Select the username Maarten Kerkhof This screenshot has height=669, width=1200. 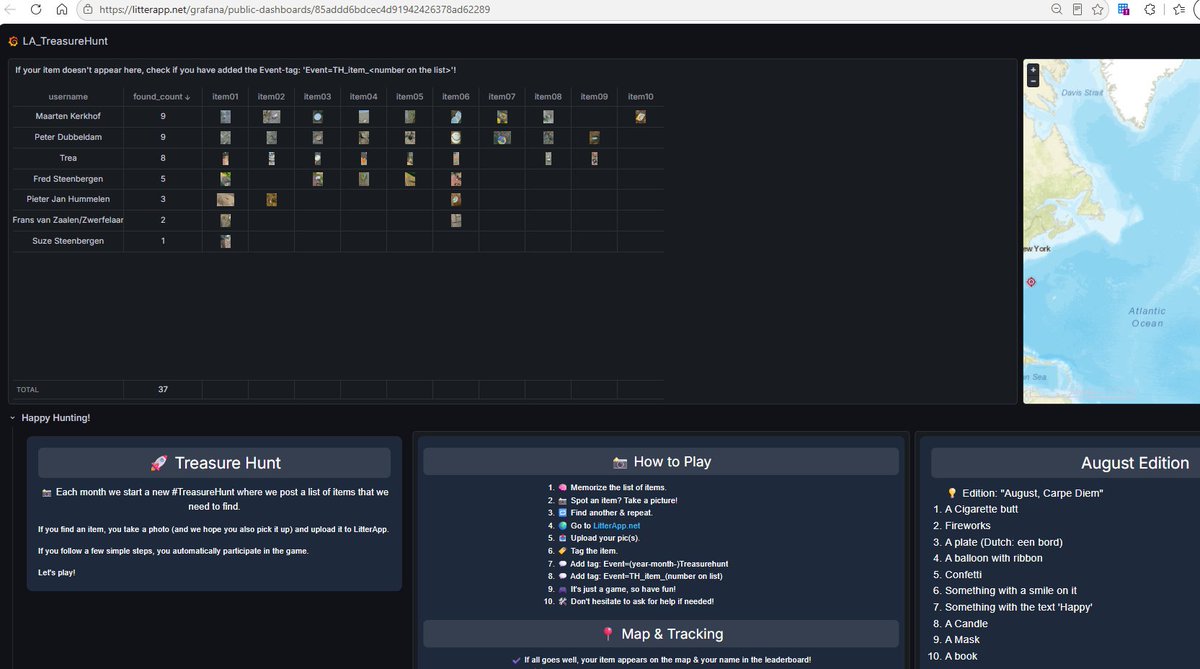(x=68, y=117)
